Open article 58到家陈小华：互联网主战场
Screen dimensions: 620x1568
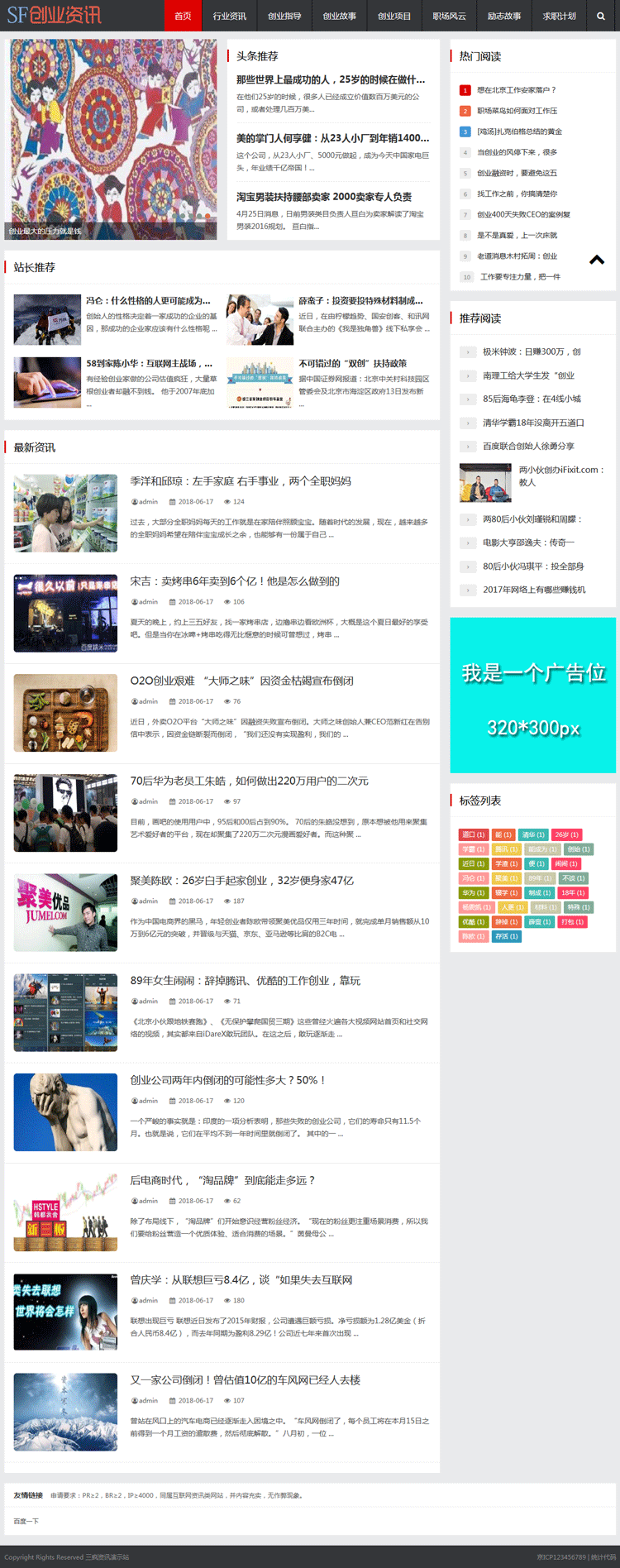tap(150, 364)
